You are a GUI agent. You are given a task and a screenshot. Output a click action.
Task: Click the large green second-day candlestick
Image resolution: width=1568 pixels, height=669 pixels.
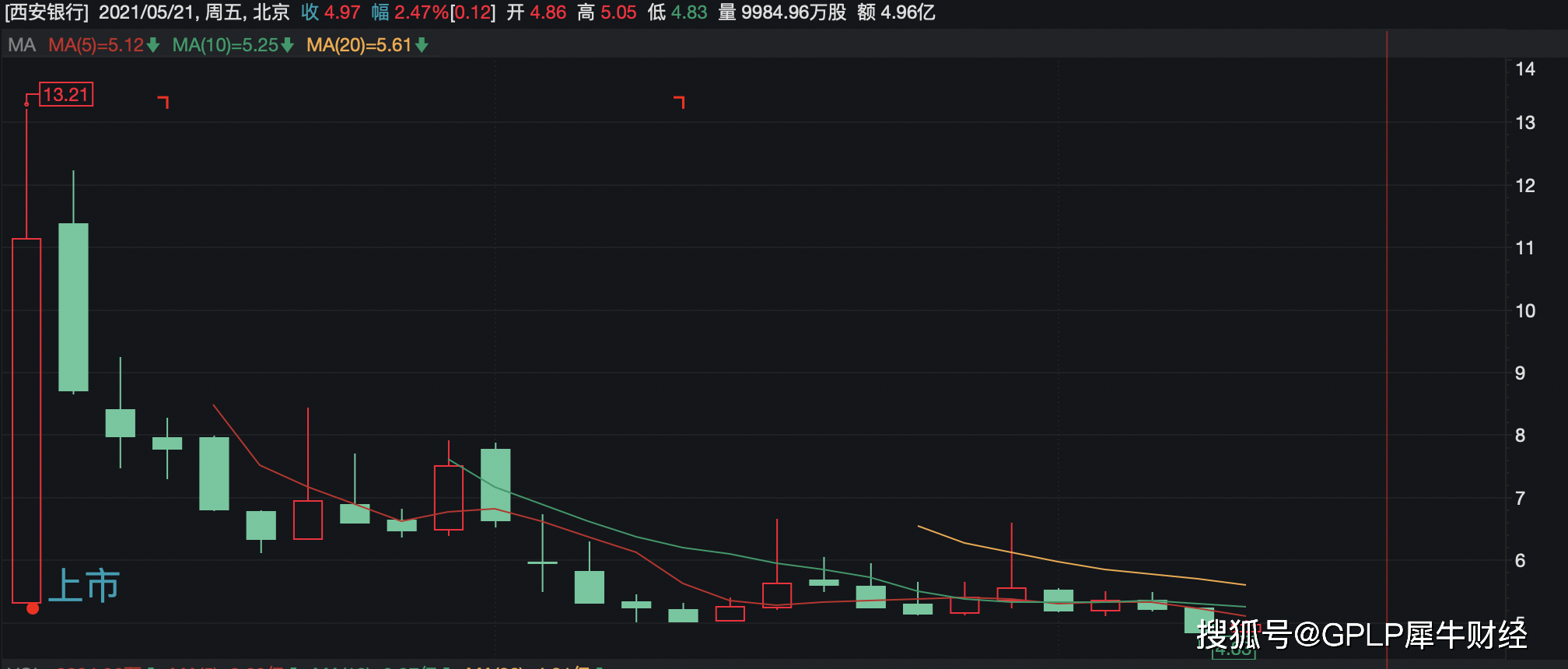(x=74, y=307)
